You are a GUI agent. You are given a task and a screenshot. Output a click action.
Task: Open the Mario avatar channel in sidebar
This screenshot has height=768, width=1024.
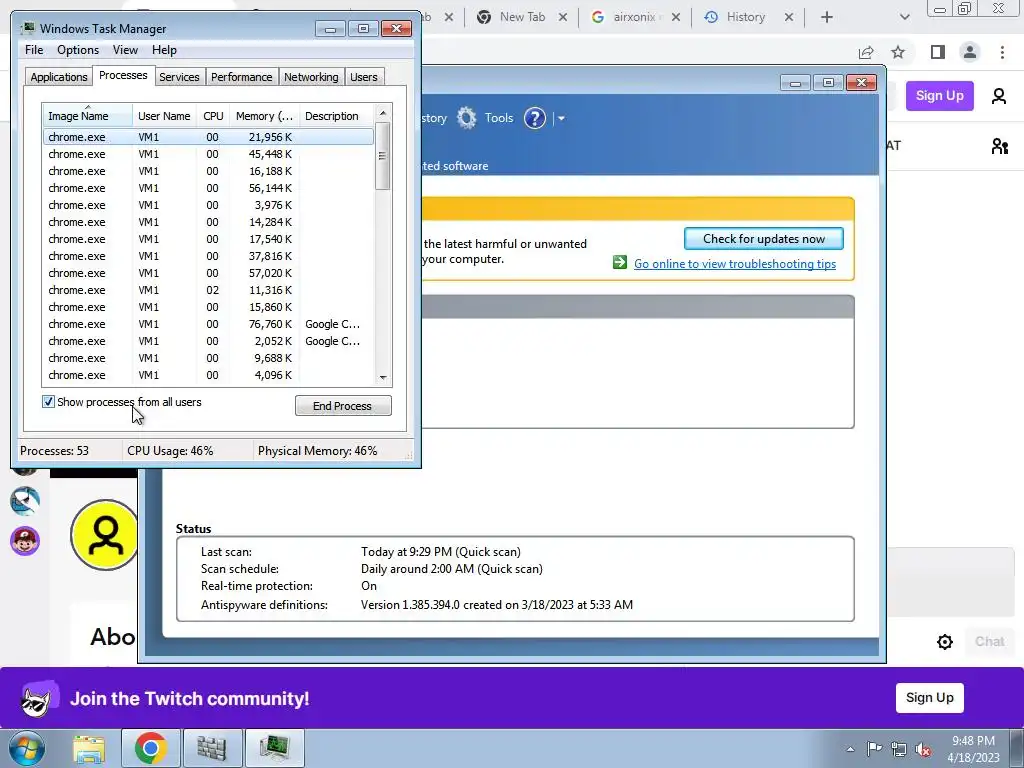click(x=25, y=541)
